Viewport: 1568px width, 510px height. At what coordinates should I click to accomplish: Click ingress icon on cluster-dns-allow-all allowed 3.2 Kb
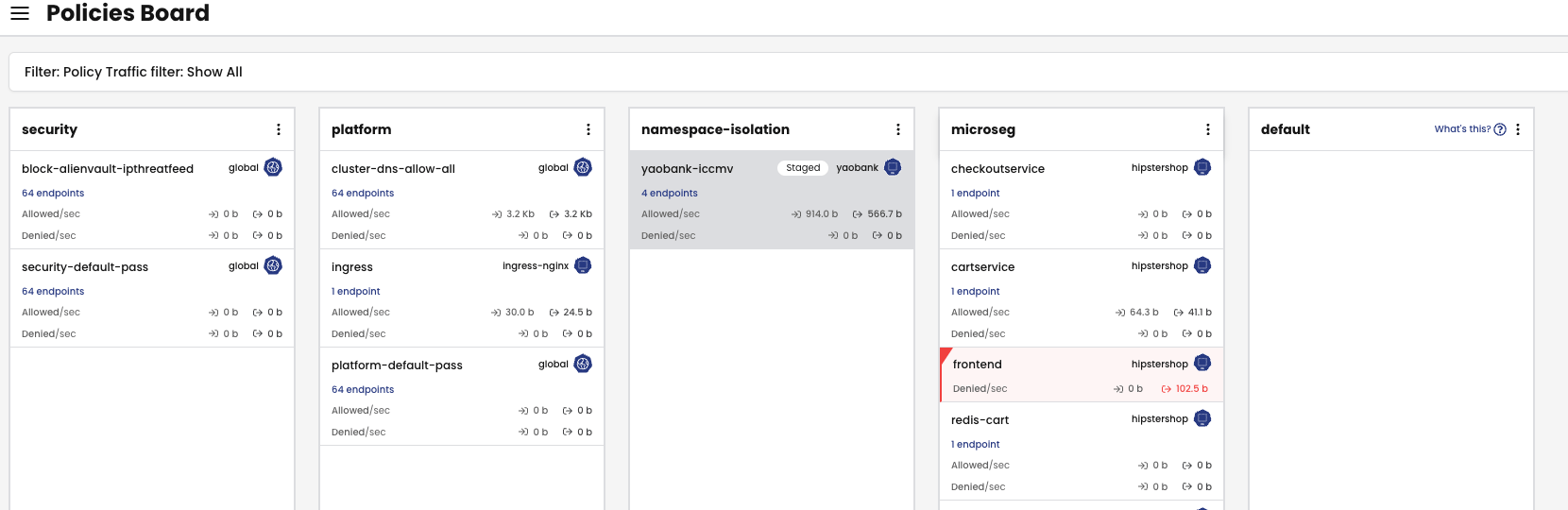(497, 214)
